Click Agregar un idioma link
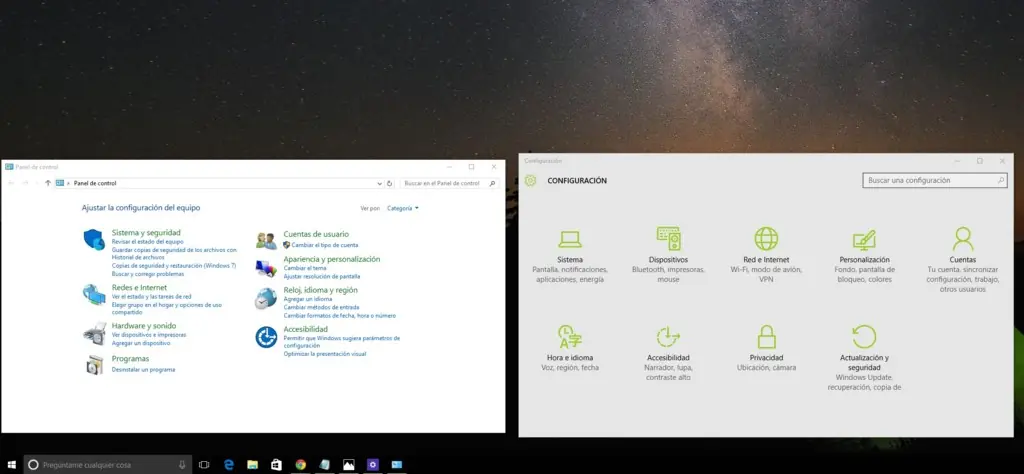 (308, 299)
